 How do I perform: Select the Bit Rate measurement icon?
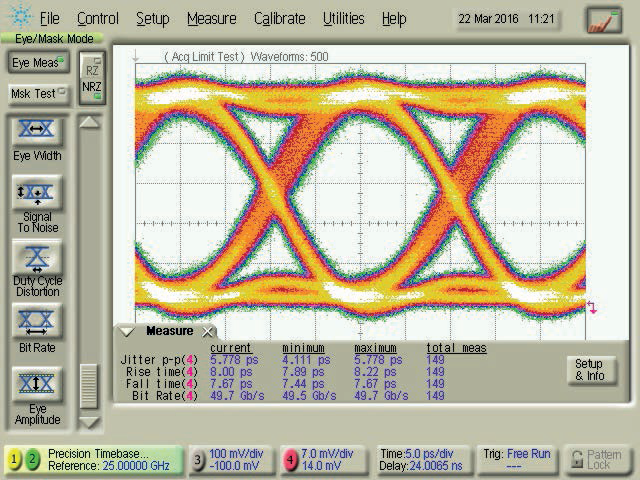[x=37, y=321]
